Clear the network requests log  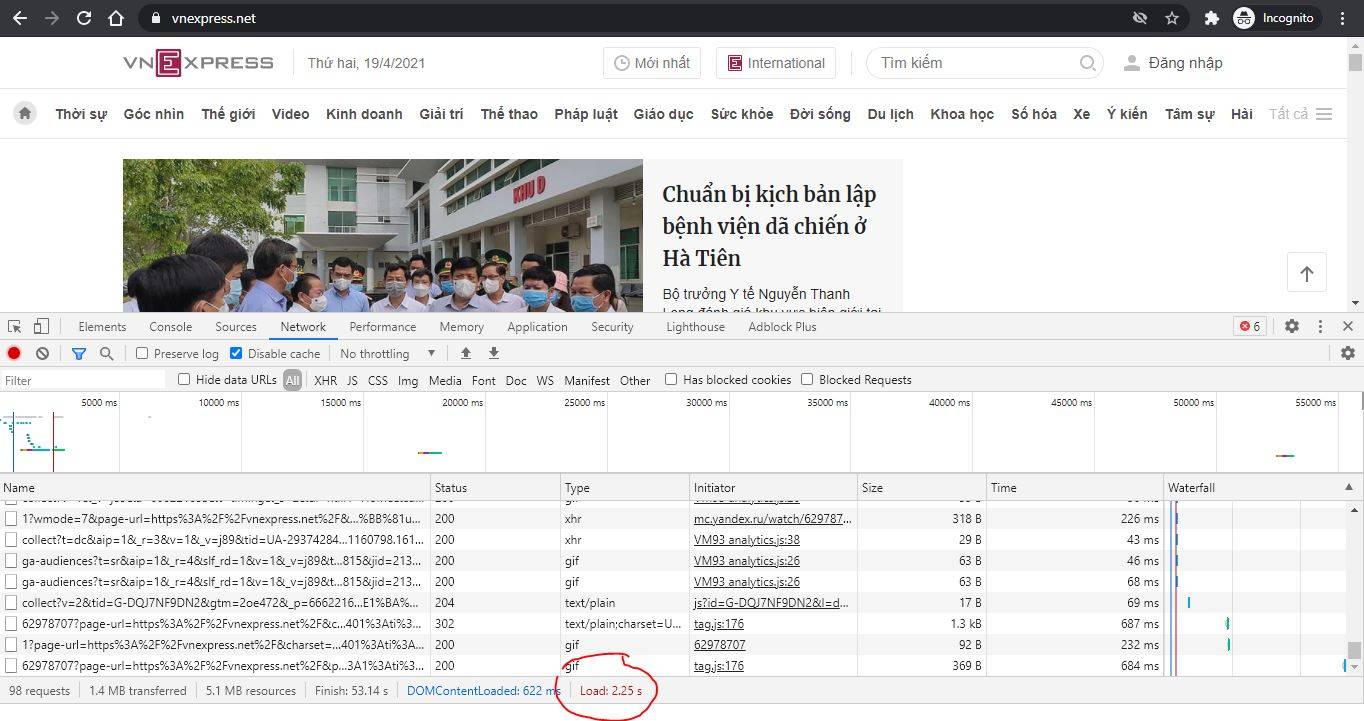[x=41, y=353]
